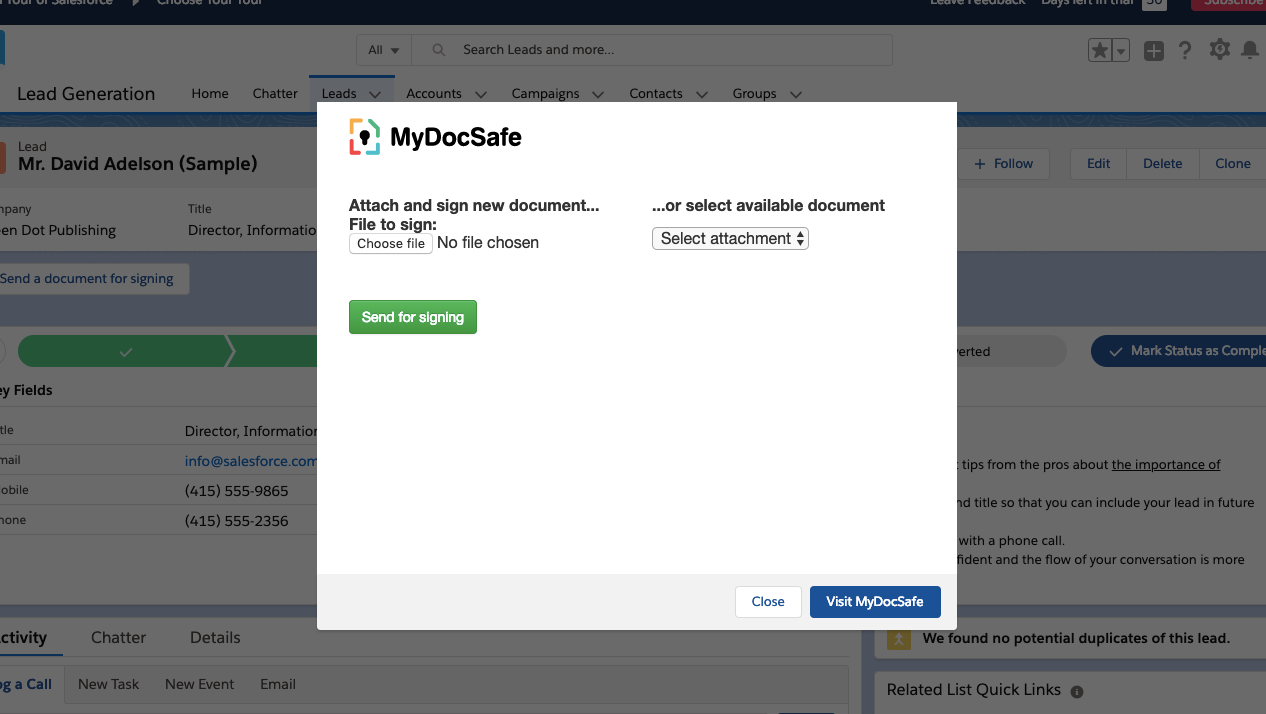The height and width of the screenshot is (714, 1266).
Task: Click the checkmark on the first path stage
Action: coord(125,351)
